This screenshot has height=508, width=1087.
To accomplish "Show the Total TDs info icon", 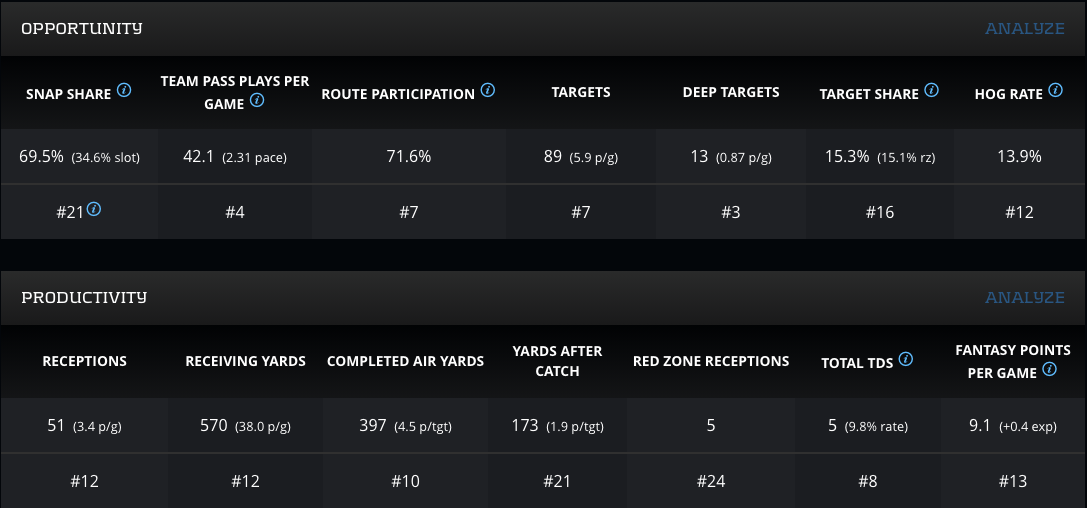I will (906, 358).
